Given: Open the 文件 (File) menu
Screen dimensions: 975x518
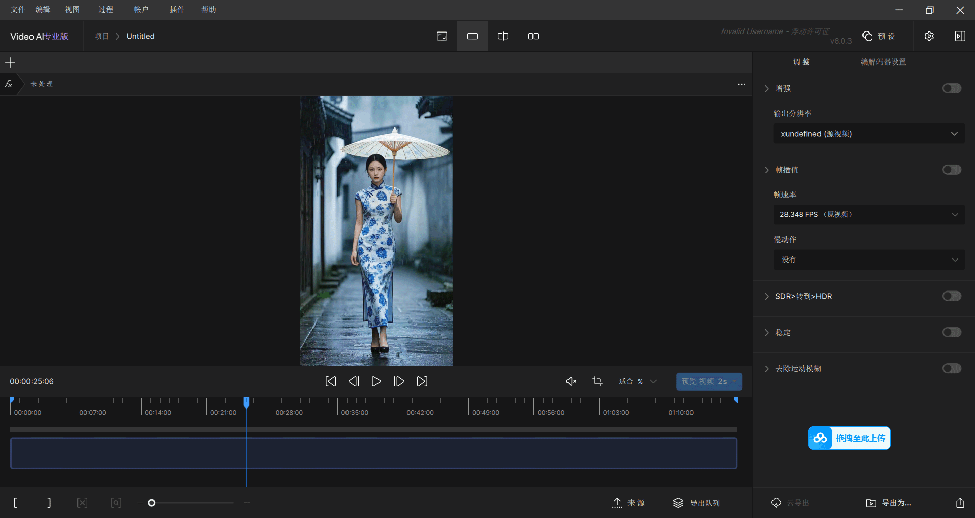Looking at the screenshot, I should (17, 9).
